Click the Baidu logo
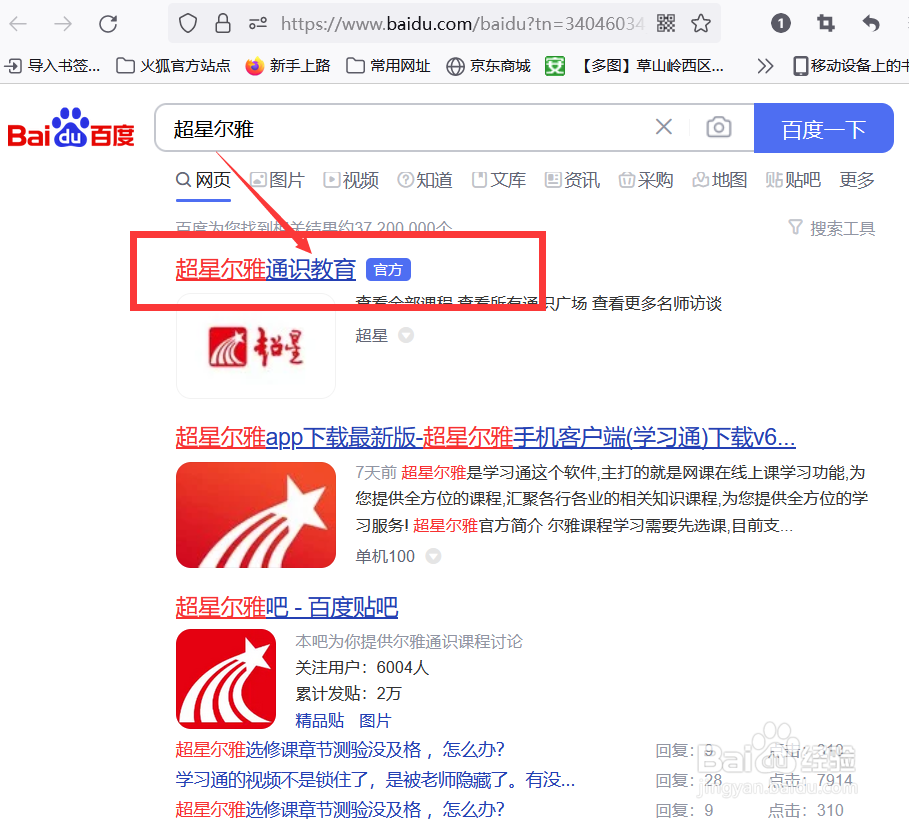 [x=71, y=128]
